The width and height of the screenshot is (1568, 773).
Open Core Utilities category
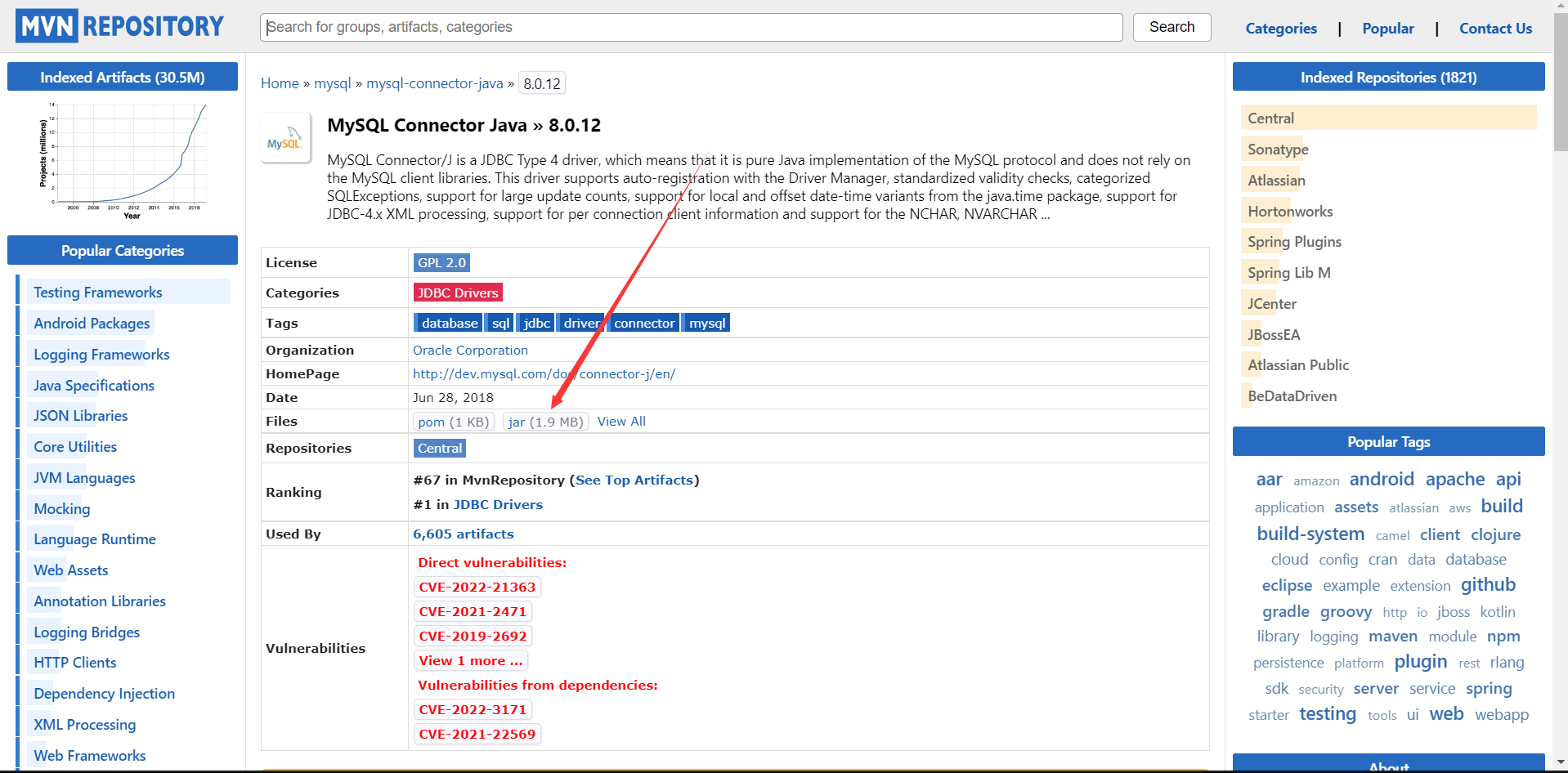[75, 447]
